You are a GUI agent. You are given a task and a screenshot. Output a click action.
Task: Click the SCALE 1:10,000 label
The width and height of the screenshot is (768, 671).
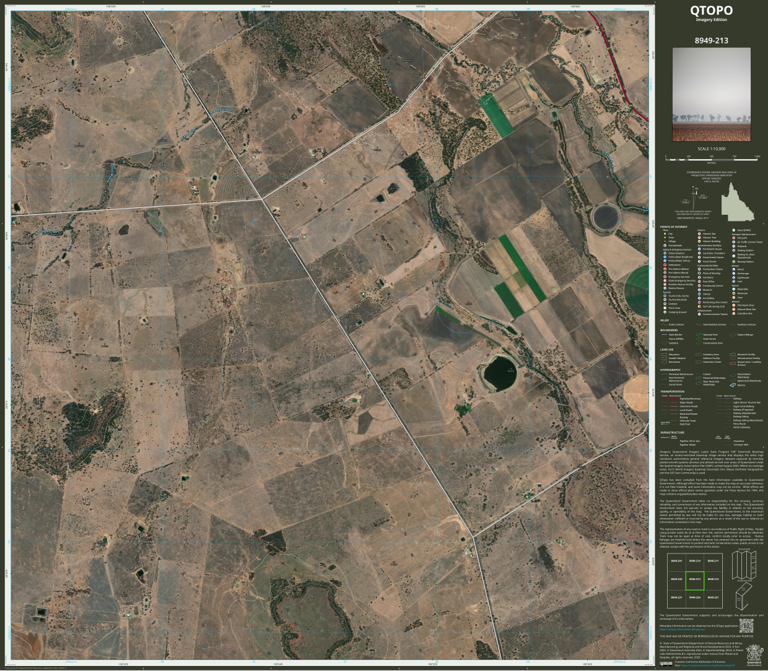tap(711, 148)
